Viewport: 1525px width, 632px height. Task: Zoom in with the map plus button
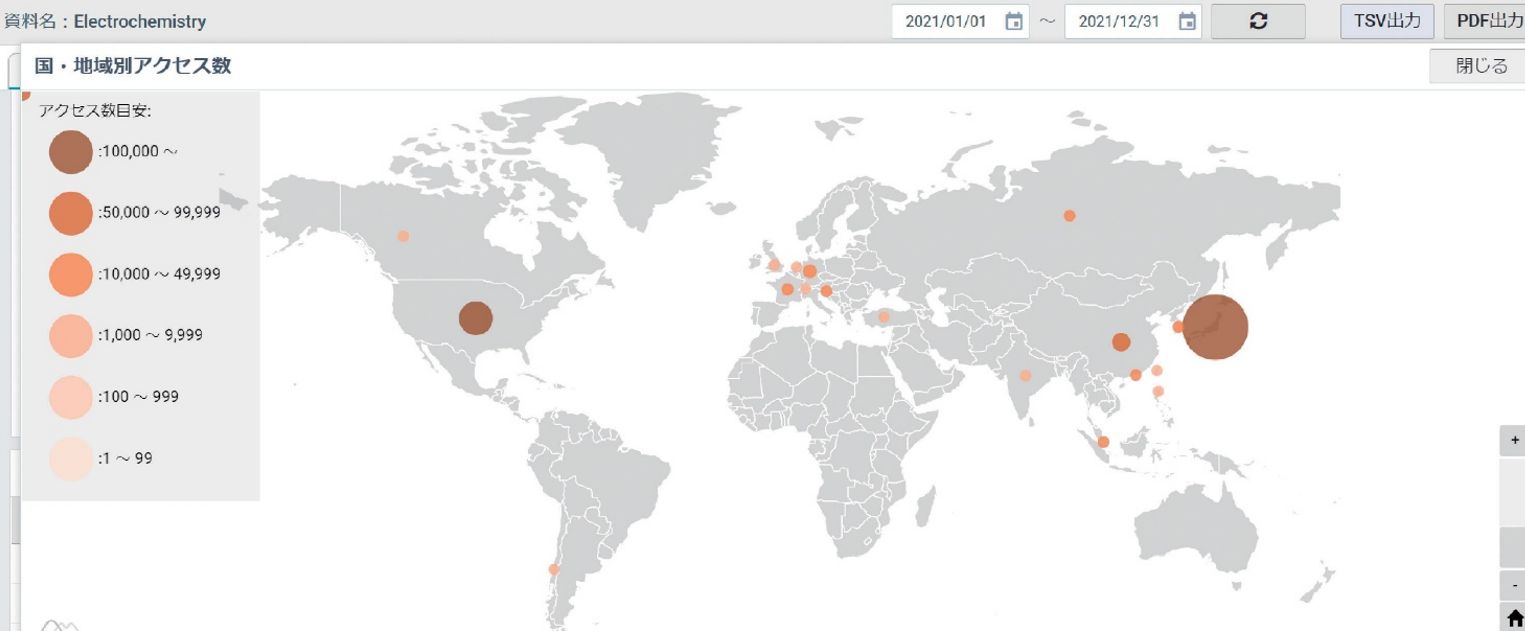point(1514,440)
